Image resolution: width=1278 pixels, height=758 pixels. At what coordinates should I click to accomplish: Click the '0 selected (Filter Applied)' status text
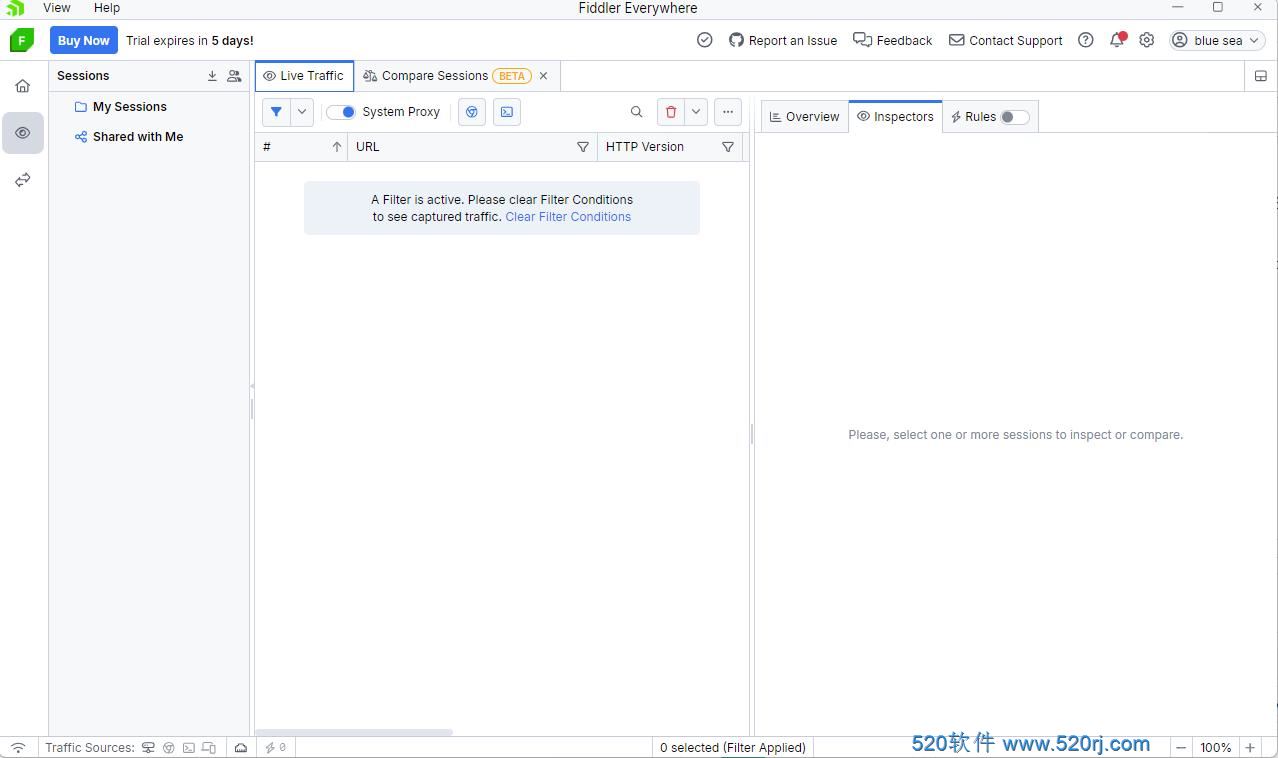coord(733,747)
